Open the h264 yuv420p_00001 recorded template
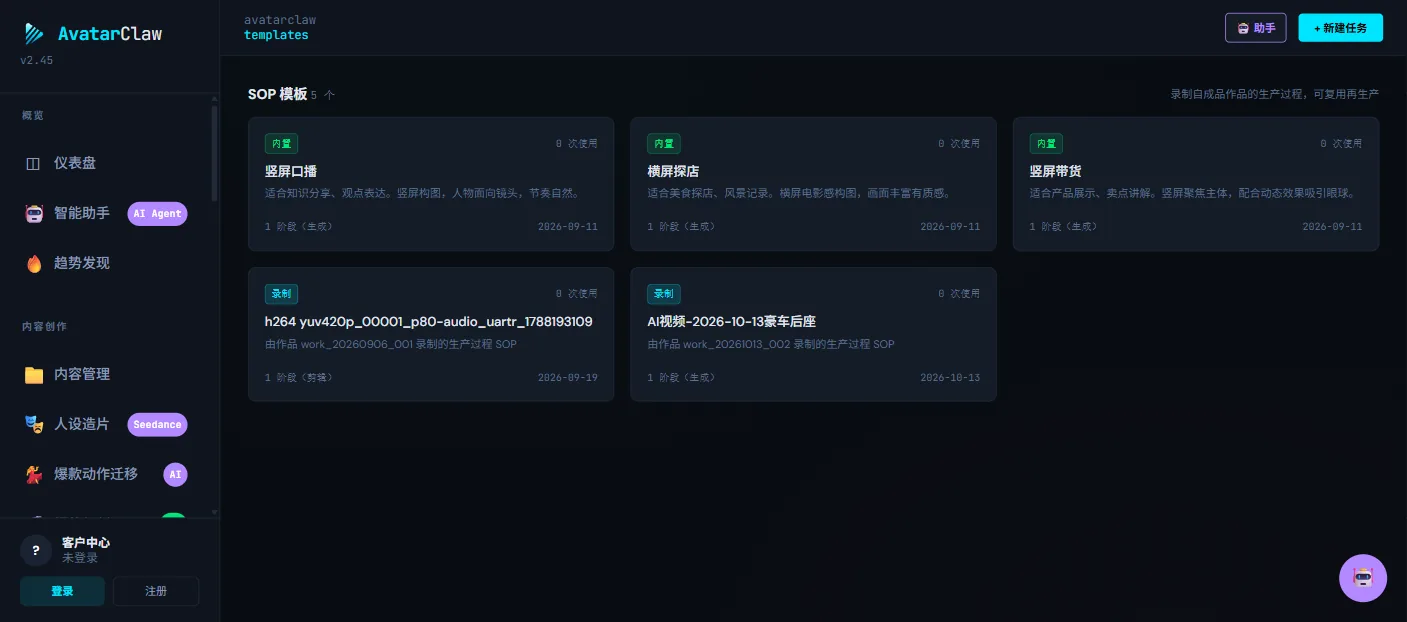 [x=431, y=334]
